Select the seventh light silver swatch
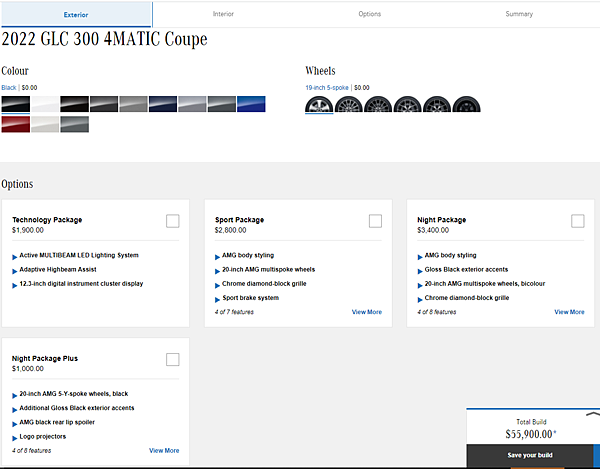The height and width of the screenshot is (469, 600). point(192,104)
